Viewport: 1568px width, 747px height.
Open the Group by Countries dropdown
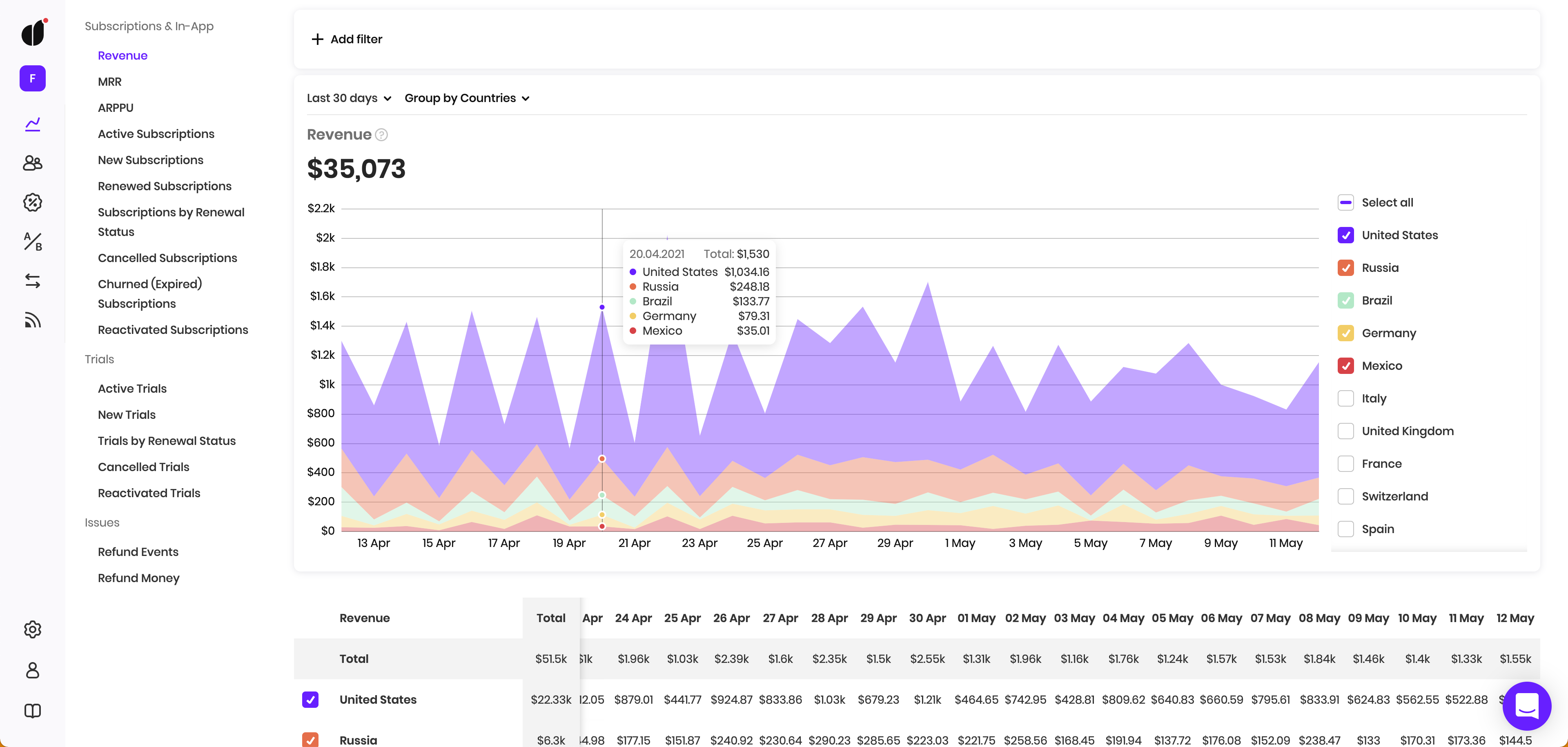[x=467, y=98]
